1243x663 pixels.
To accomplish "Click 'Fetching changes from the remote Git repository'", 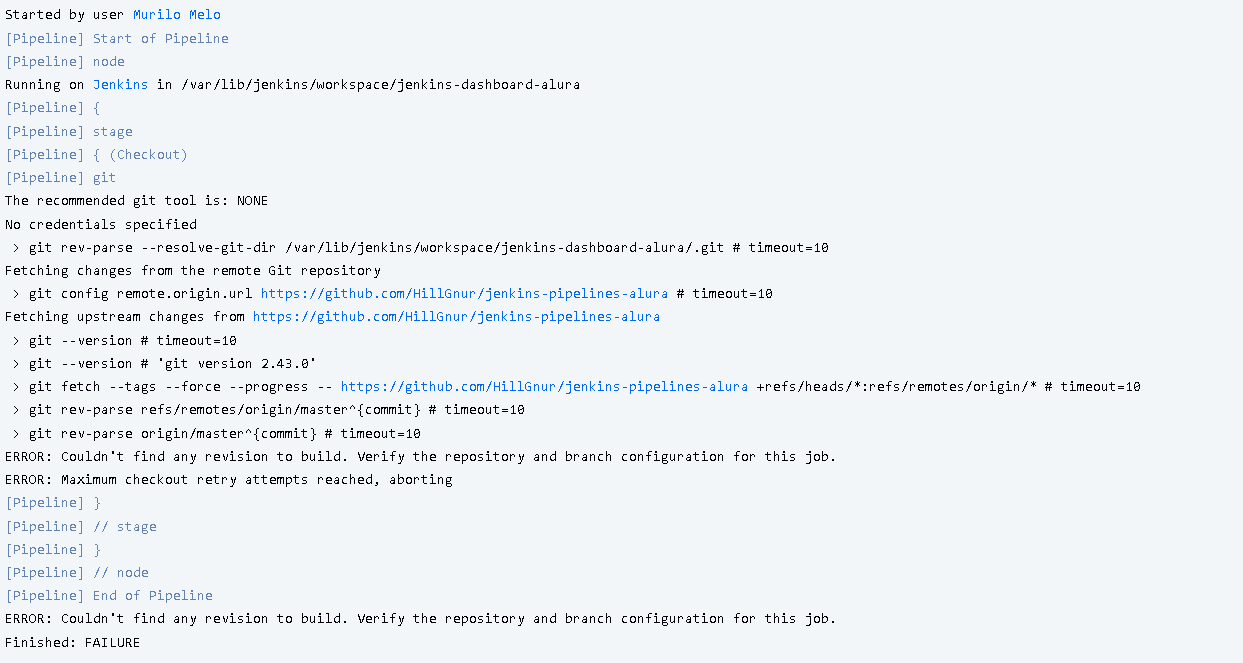I will point(193,271).
